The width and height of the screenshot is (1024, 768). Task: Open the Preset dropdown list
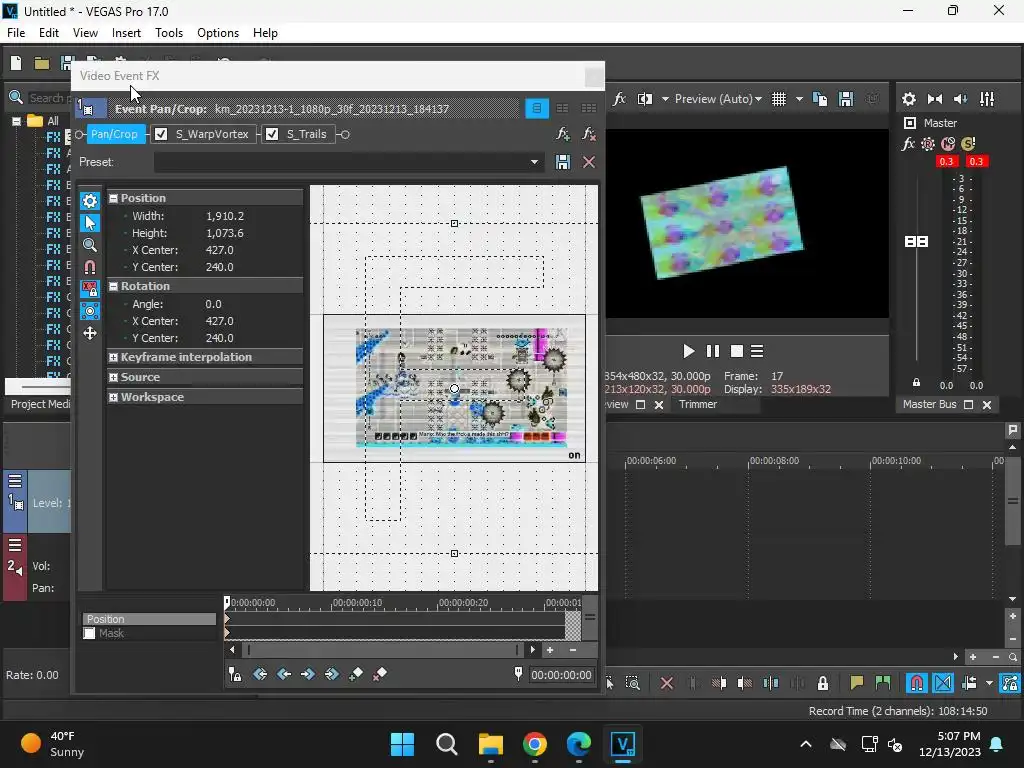(x=534, y=162)
